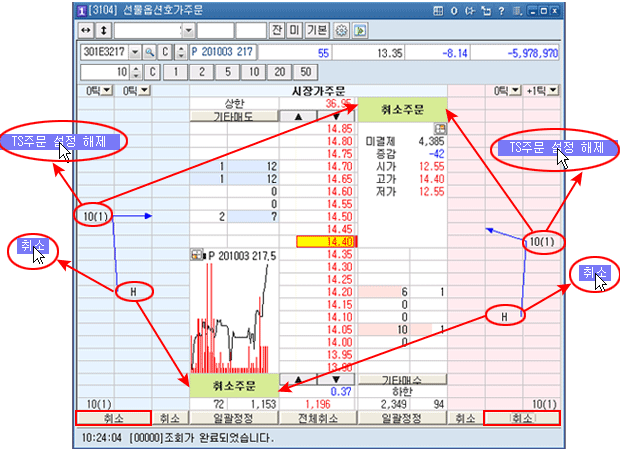Screen dimensions: 620x449
Task: Select quantity preset 50
Action: (x=305, y=72)
